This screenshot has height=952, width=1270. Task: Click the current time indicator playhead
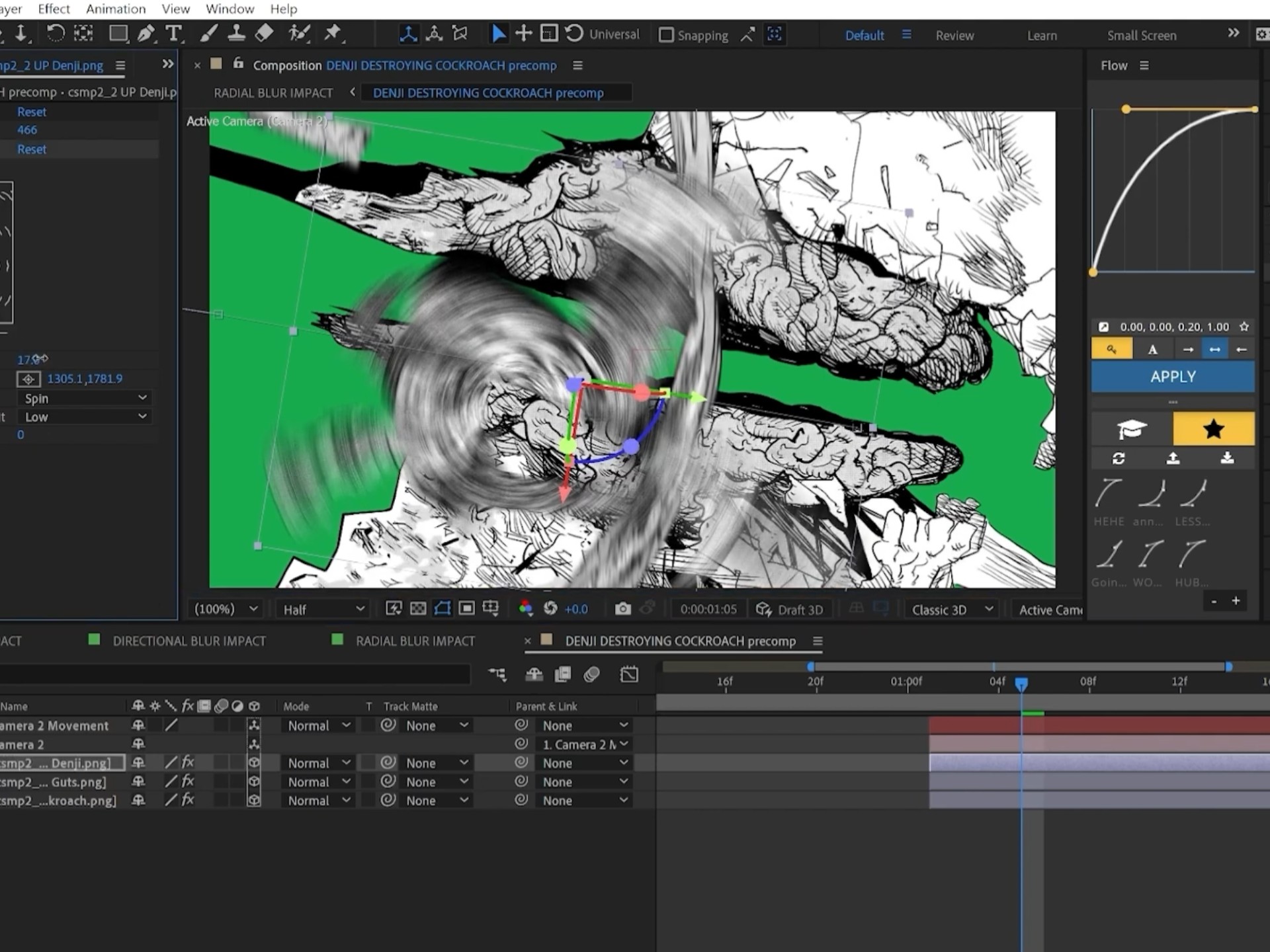1021,684
